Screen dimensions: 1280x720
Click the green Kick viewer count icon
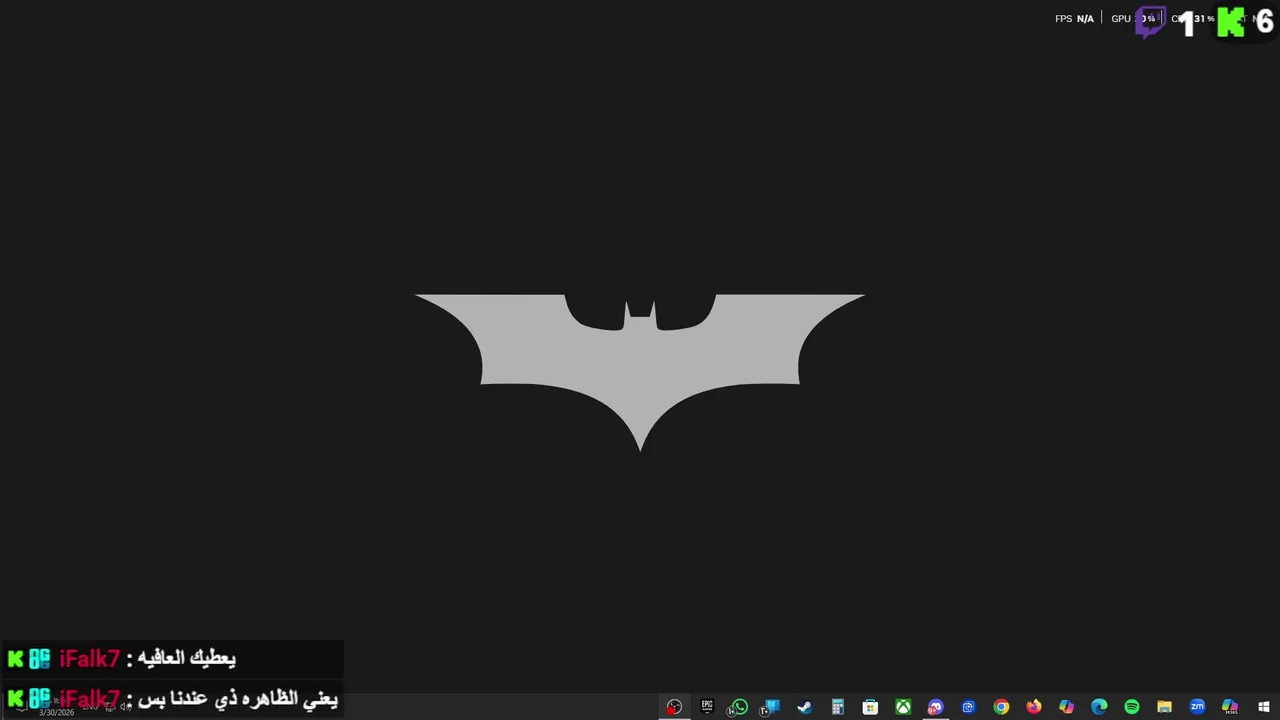(x=1231, y=22)
